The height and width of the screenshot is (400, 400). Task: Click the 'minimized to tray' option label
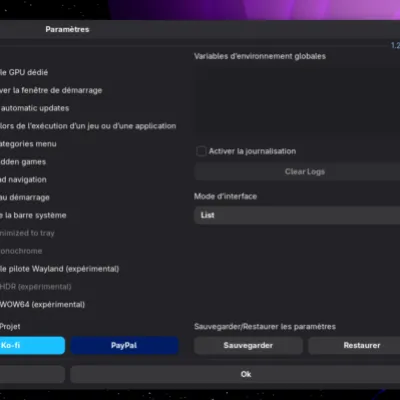[27, 233]
